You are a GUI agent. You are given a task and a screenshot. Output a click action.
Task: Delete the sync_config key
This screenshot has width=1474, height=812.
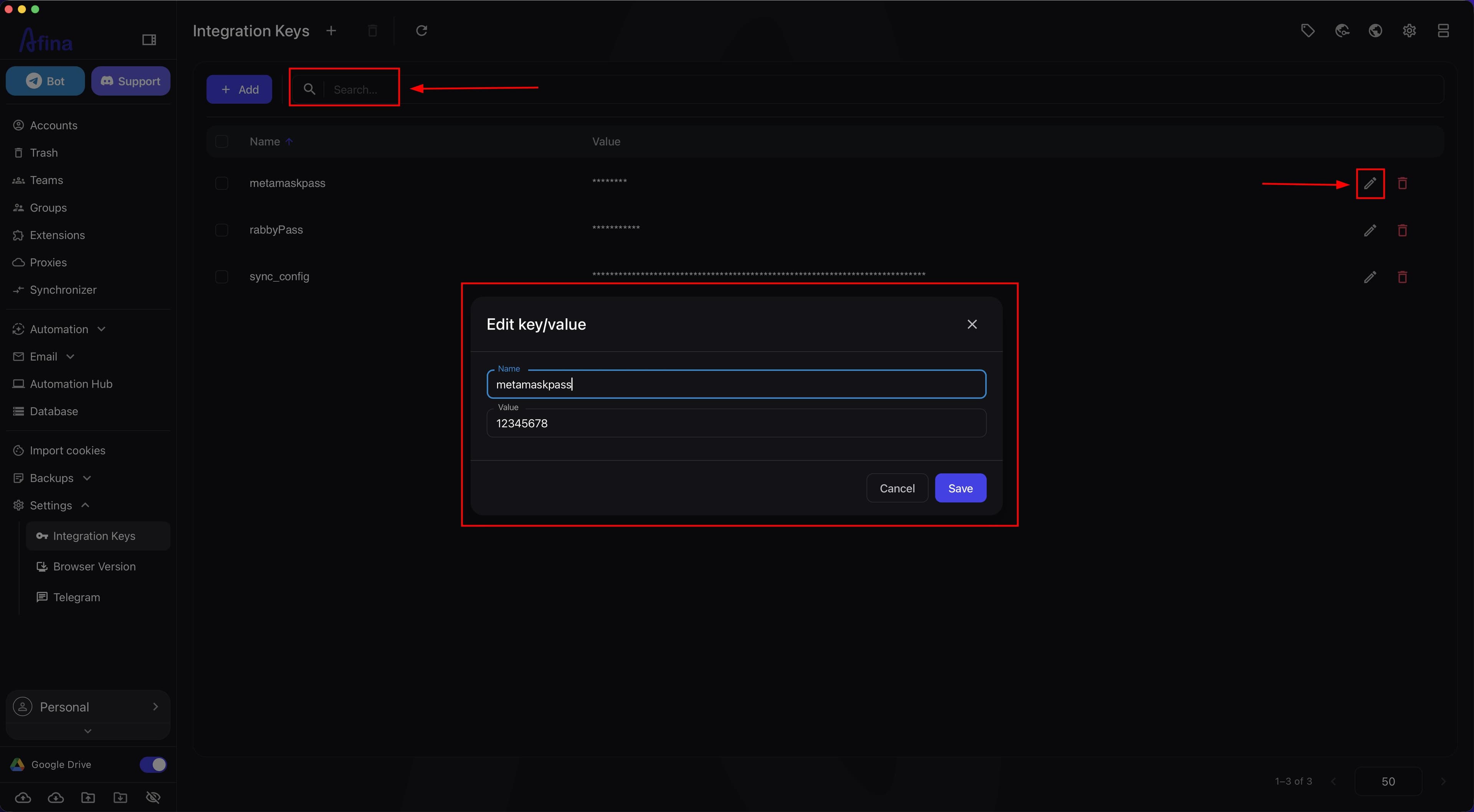[x=1403, y=277]
